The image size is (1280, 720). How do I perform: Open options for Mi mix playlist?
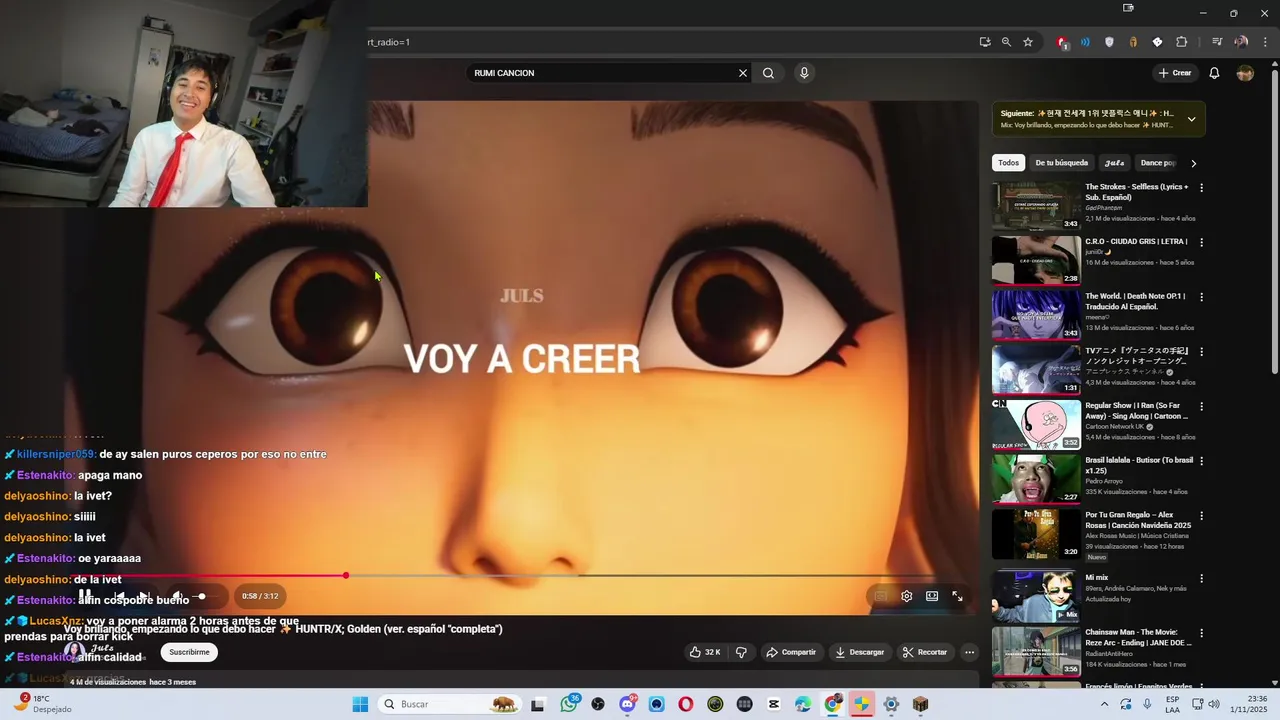pyautogui.click(x=1201, y=579)
